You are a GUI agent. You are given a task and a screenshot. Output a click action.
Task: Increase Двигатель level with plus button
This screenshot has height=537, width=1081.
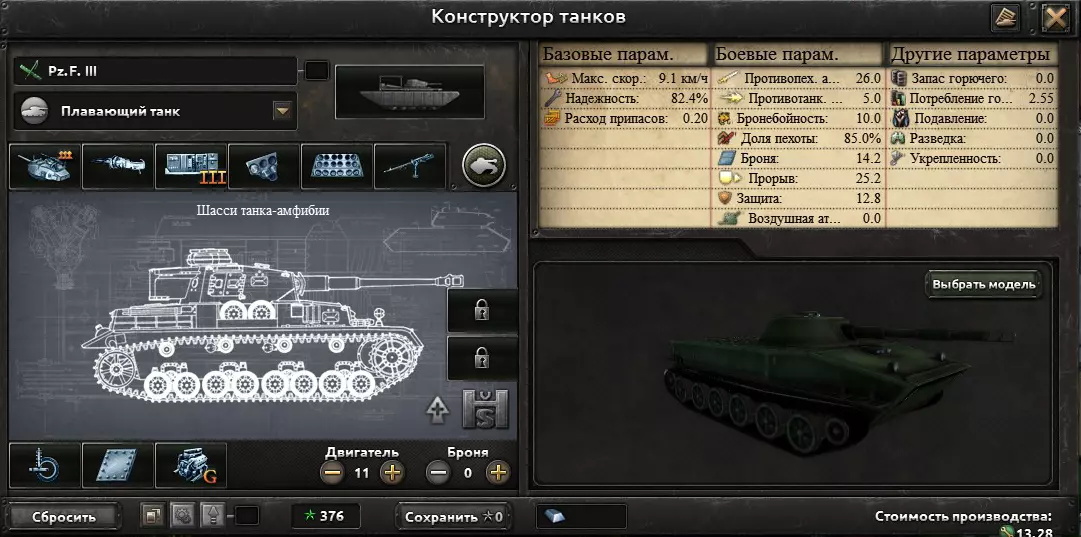(392, 473)
